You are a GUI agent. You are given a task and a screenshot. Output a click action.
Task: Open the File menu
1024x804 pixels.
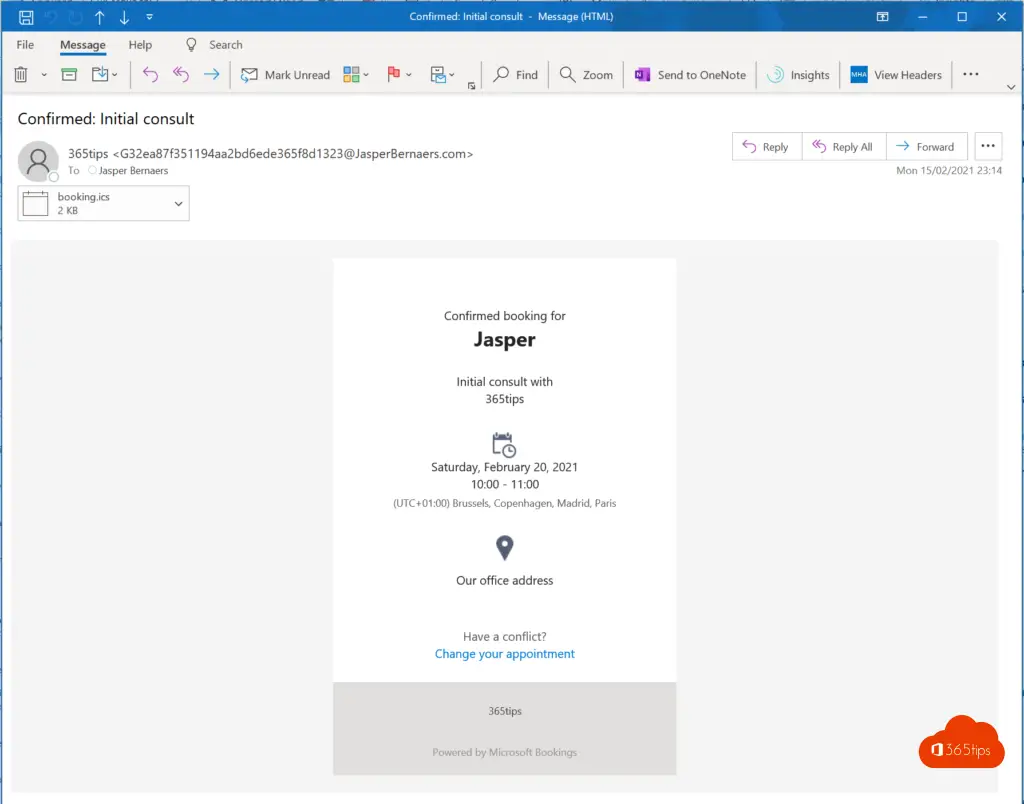point(25,44)
